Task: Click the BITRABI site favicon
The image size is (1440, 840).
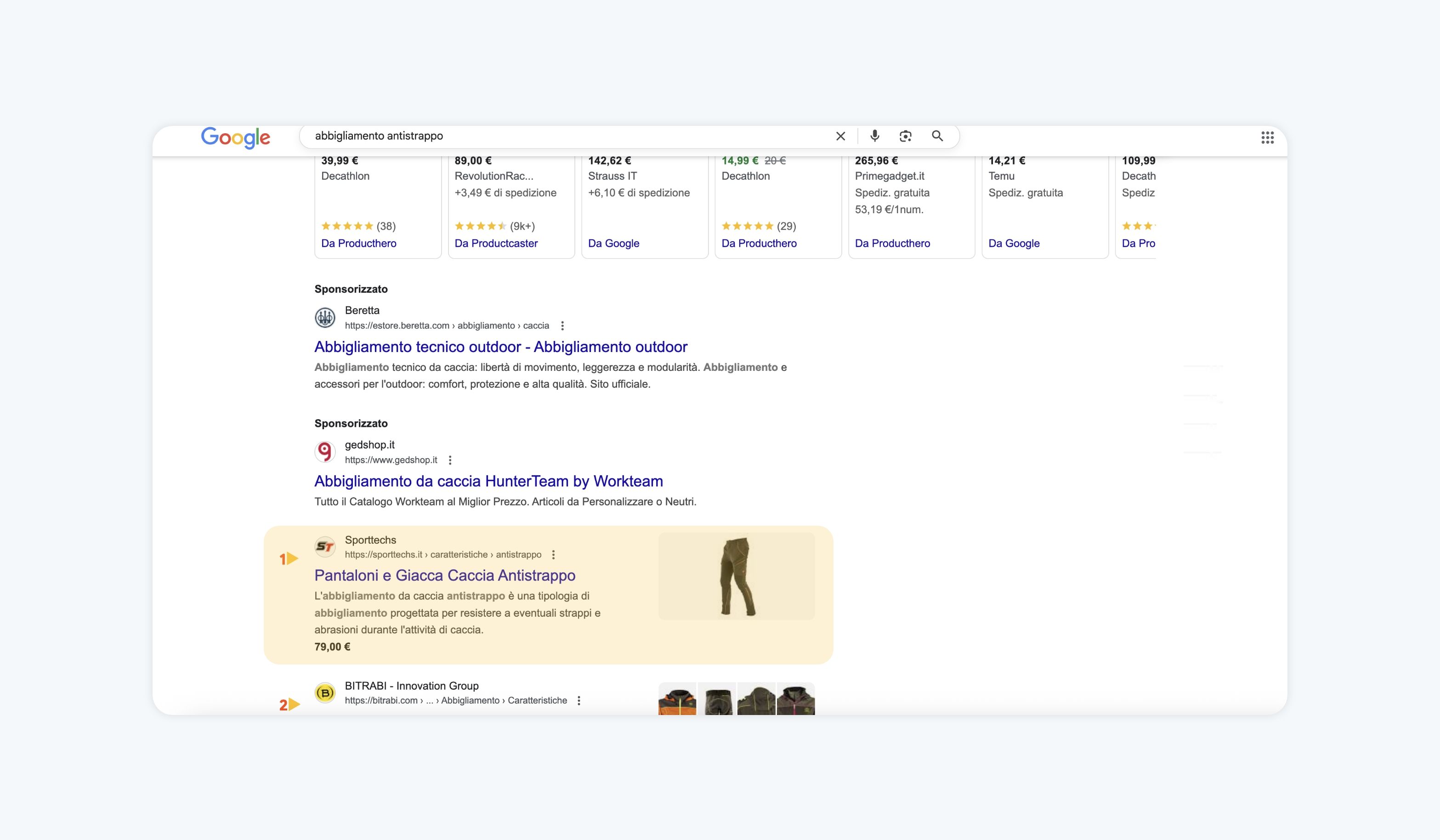Action: 325,692
